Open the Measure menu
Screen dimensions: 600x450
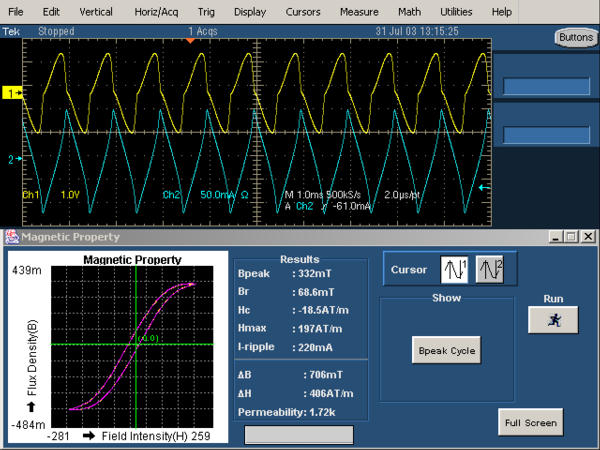click(x=358, y=11)
